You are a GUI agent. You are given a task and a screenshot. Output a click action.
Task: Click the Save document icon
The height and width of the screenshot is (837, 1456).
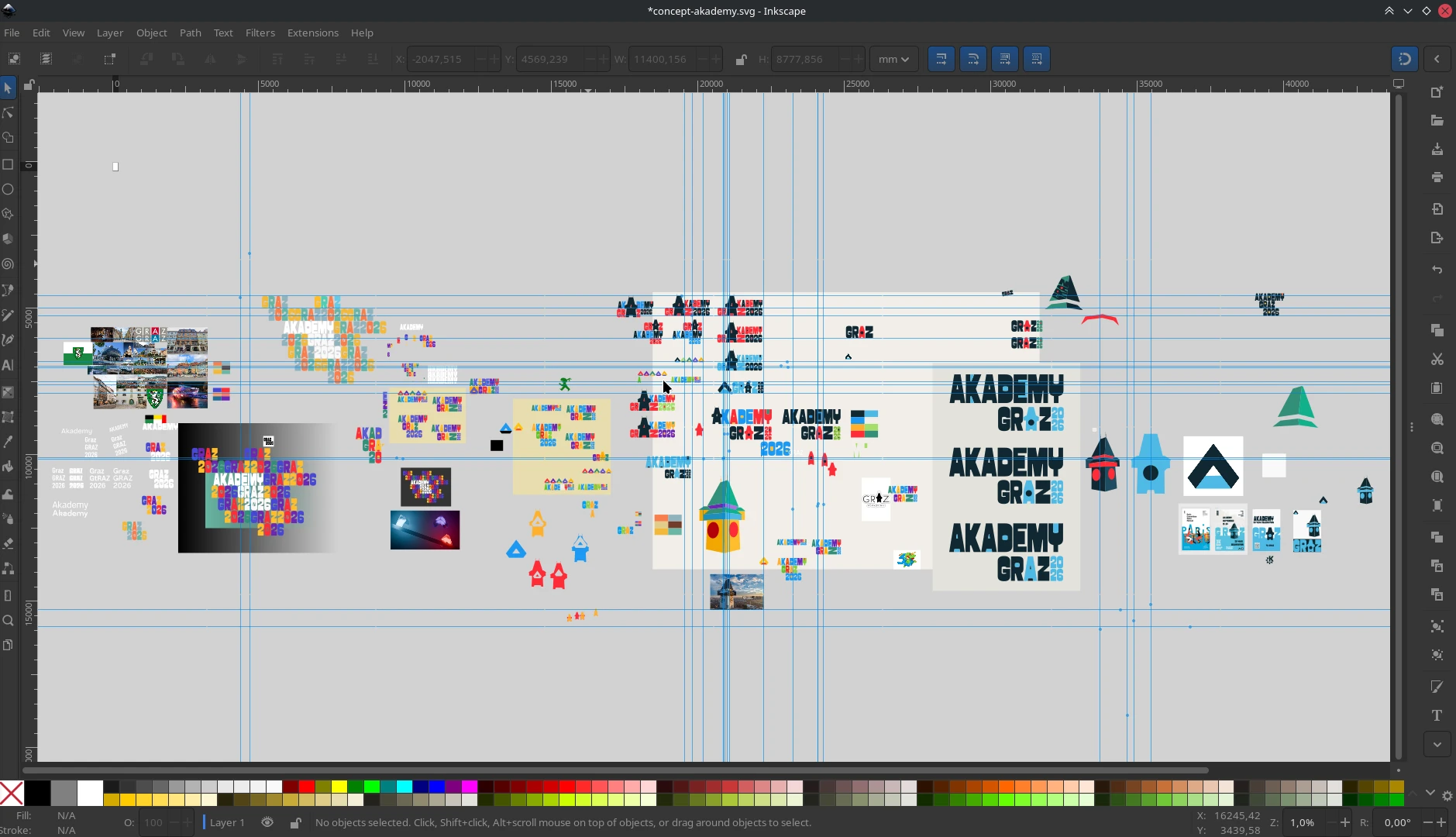coord(1437,149)
